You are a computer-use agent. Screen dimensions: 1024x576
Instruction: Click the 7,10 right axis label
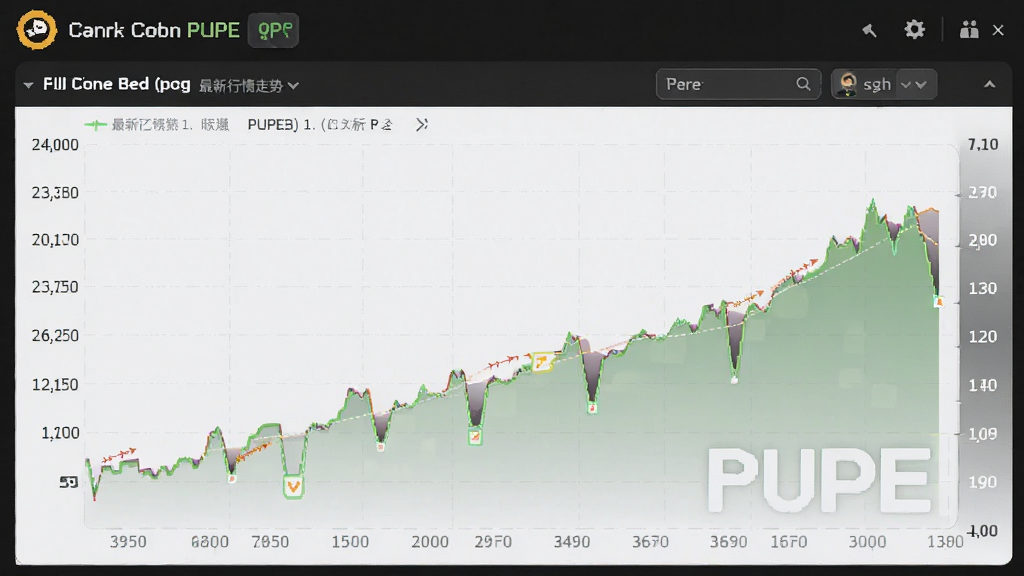pyautogui.click(x=983, y=144)
